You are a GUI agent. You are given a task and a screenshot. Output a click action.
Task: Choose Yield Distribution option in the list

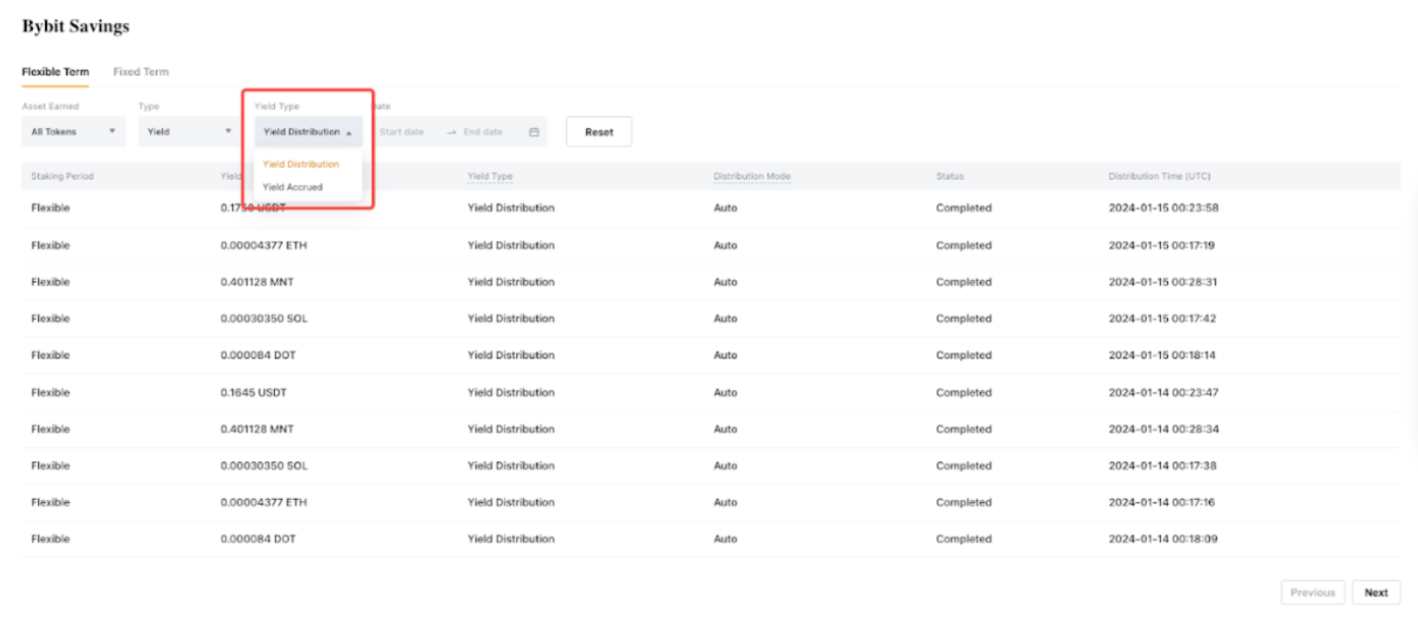click(x=300, y=164)
